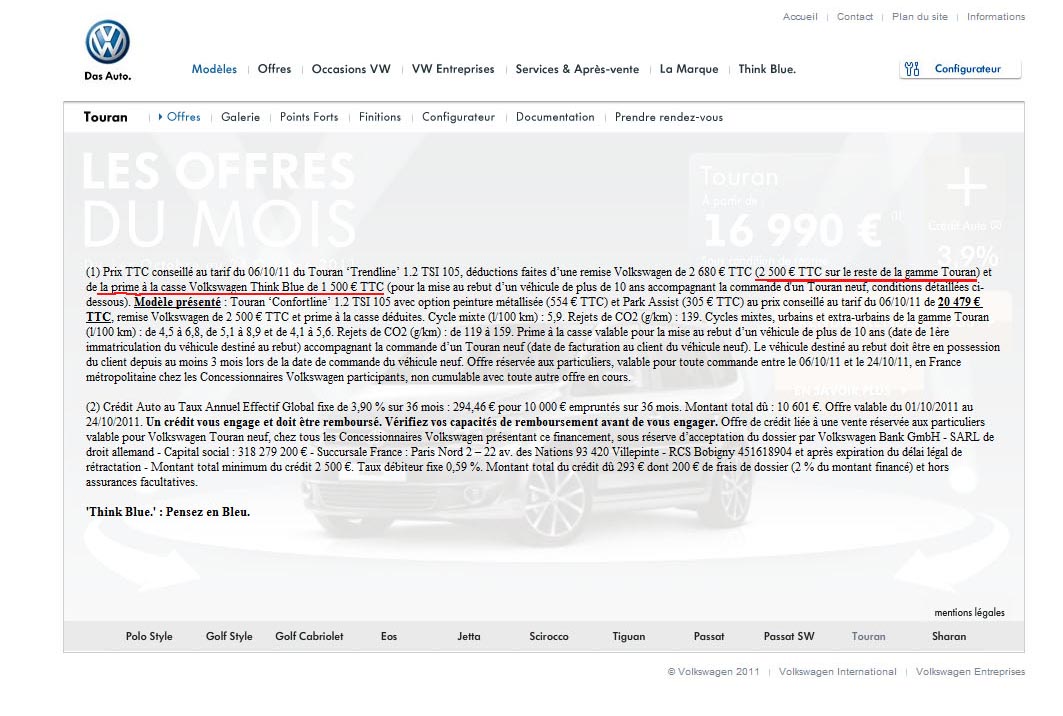
Task: Click the Touran title in submenu
Action: (105, 117)
